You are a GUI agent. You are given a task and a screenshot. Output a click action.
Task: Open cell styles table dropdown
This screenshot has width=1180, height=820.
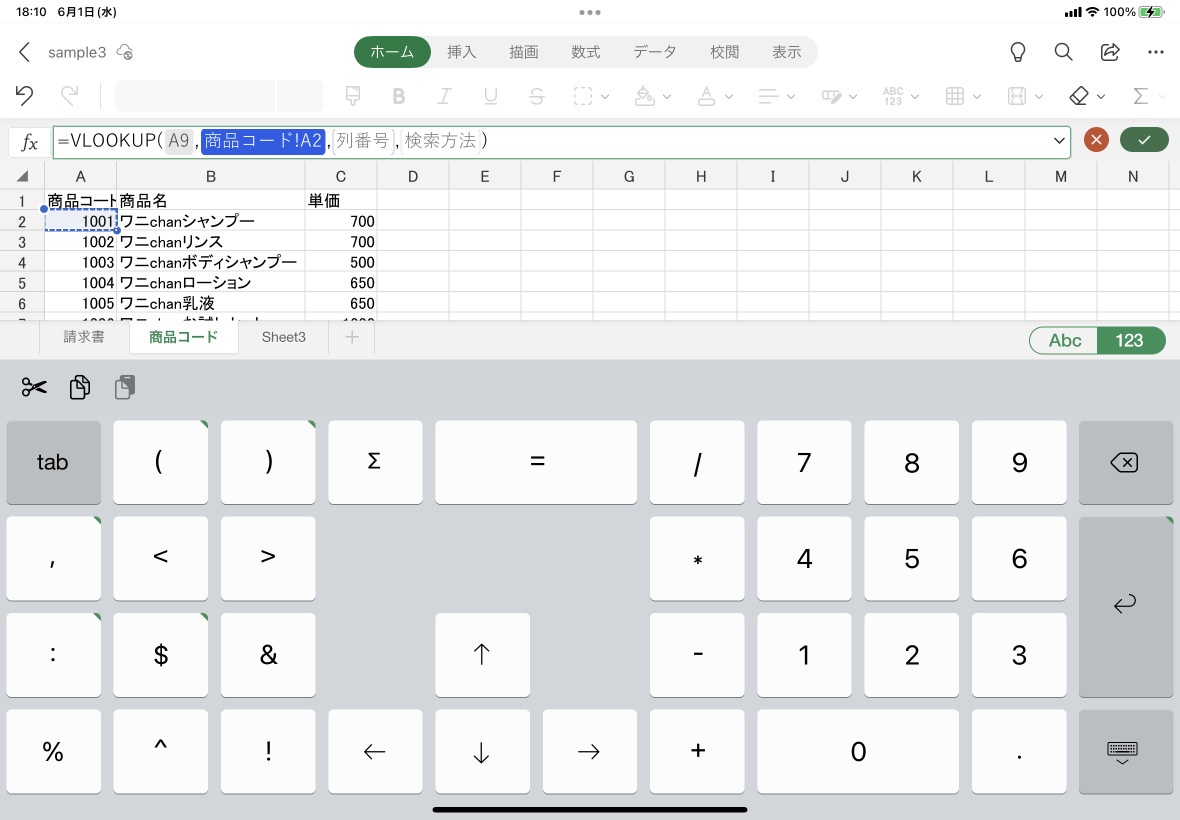click(963, 96)
